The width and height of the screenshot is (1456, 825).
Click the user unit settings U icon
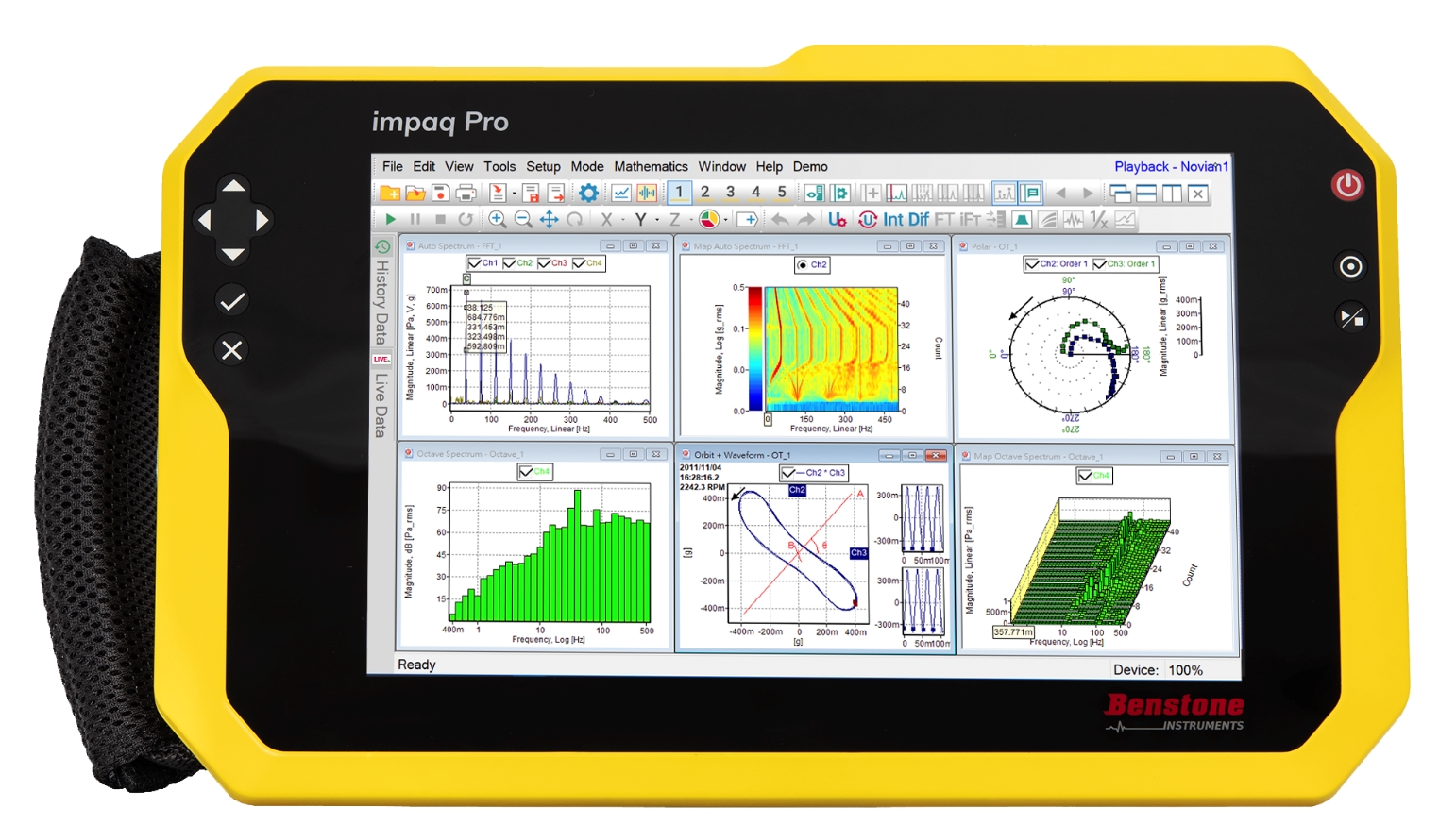click(837, 219)
